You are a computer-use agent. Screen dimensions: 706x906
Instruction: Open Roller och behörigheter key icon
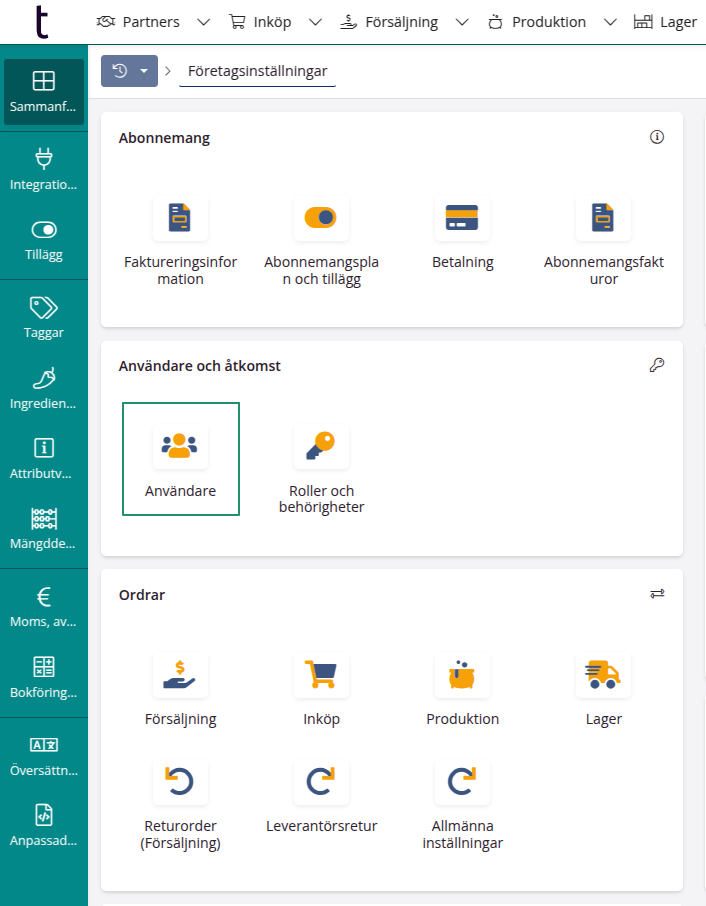click(x=321, y=446)
